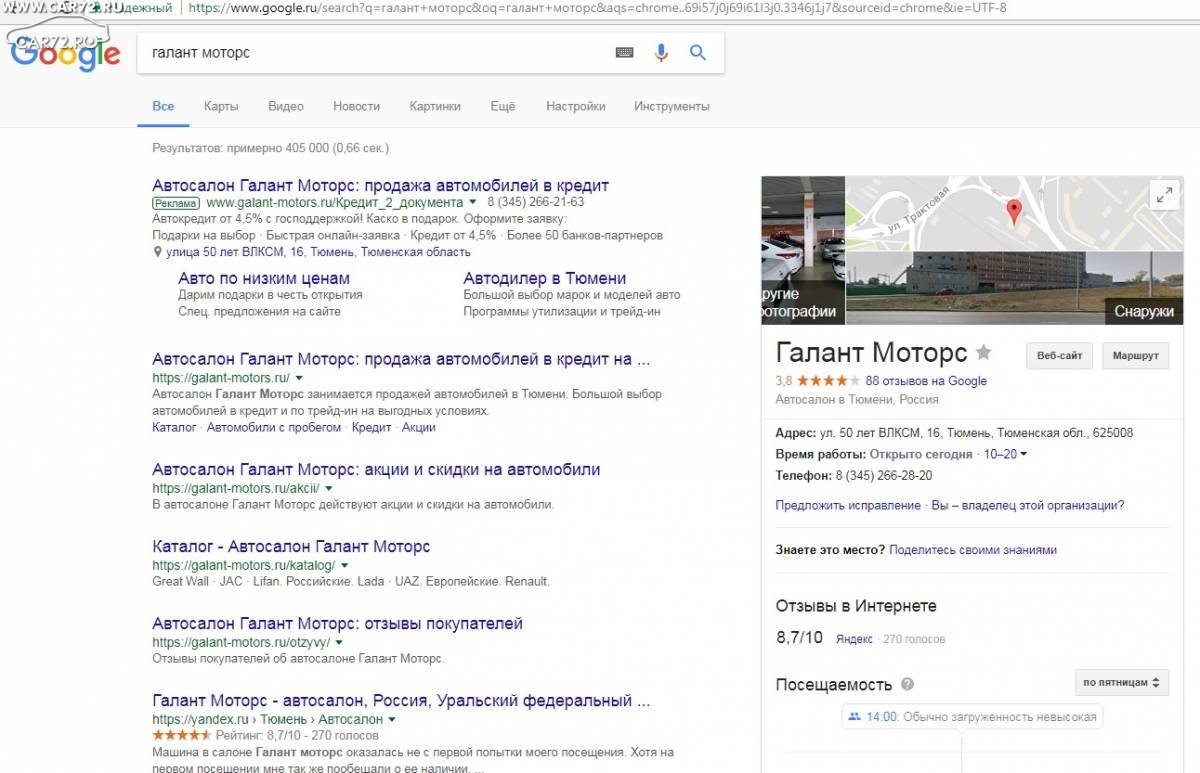This screenshot has height=773, width=1200.
Task: Open the Галант Моторс - автосалон, Россия, Уральский result
Action: (x=401, y=700)
